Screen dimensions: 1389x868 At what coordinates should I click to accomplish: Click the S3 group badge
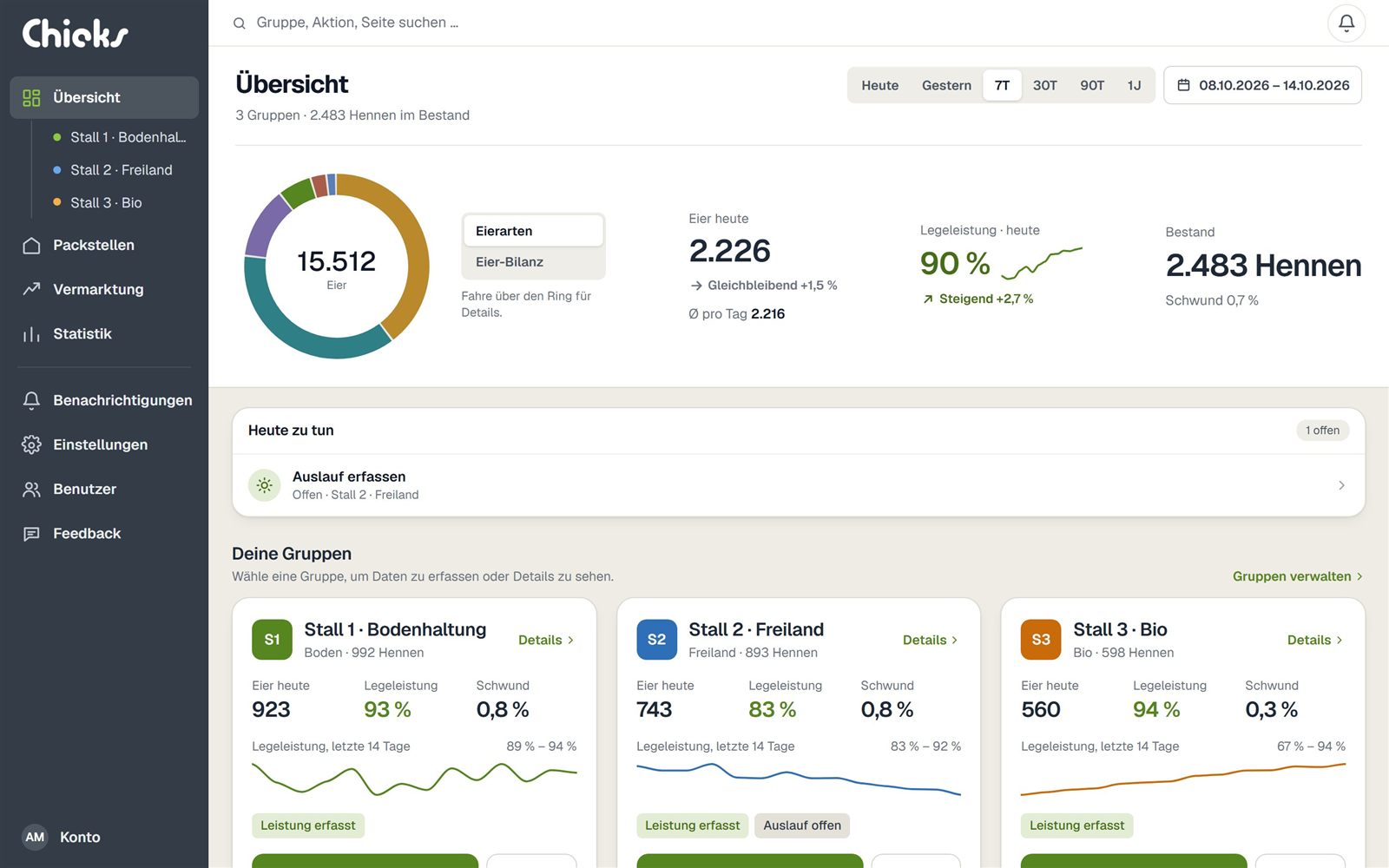coord(1041,640)
